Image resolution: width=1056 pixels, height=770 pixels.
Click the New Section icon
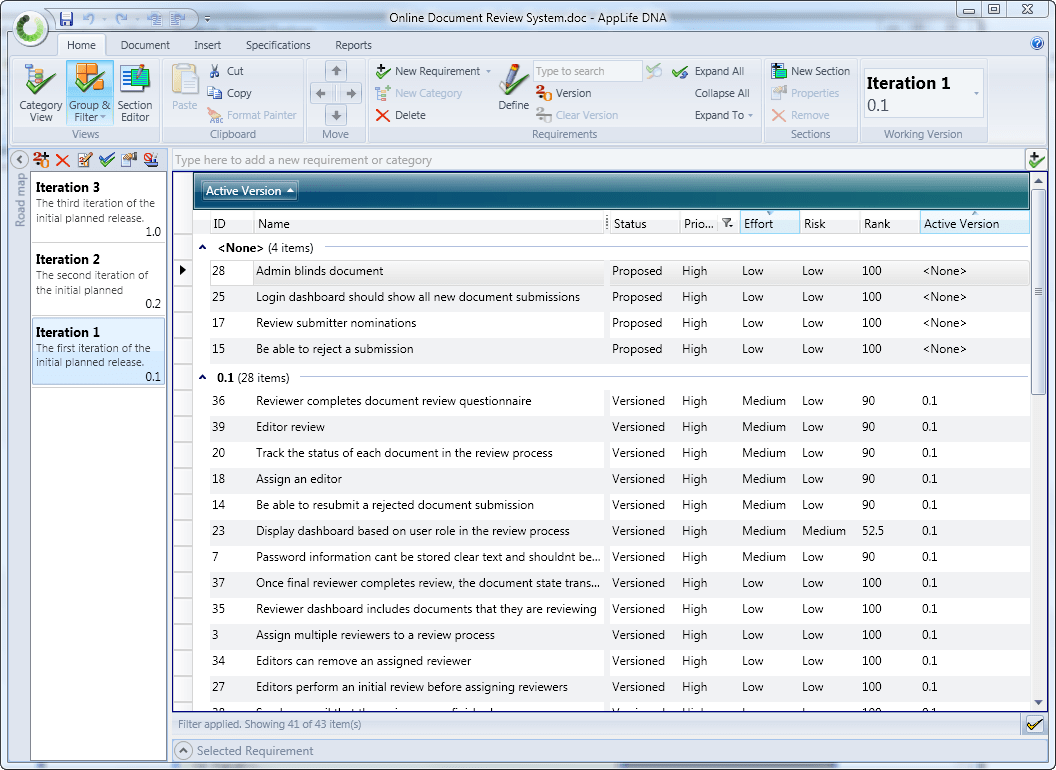coord(778,71)
